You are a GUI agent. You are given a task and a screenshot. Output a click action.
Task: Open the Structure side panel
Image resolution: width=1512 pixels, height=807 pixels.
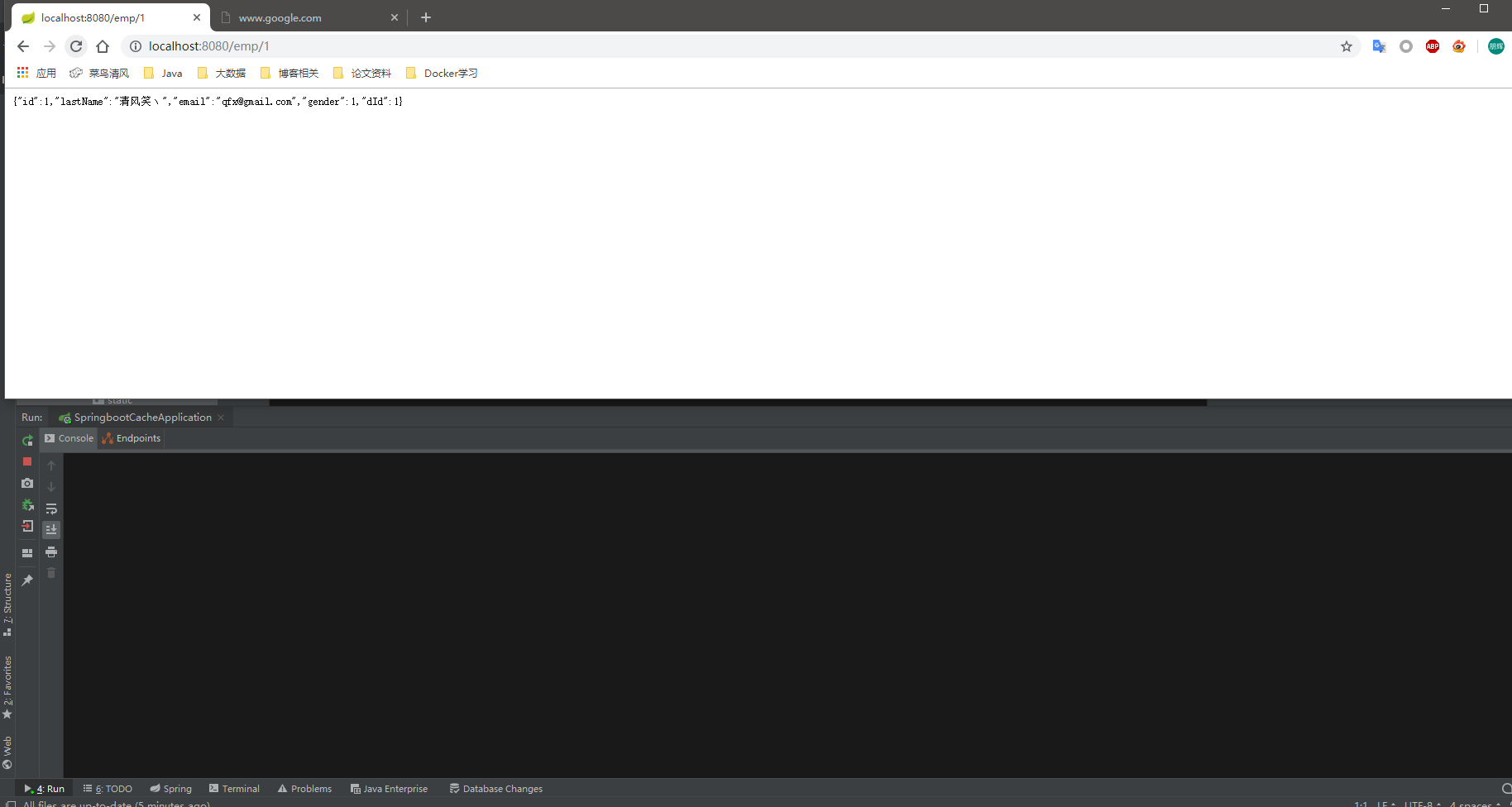pyautogui.click(x=7, y=604)
